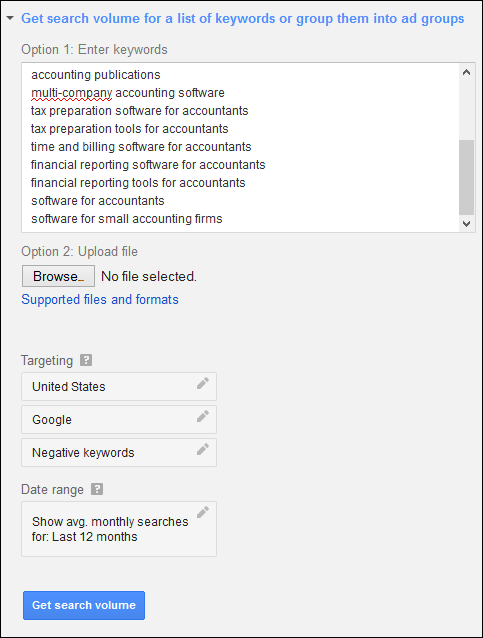
Task: Click the 'No file selected.' text
Action: pos(149,277)
